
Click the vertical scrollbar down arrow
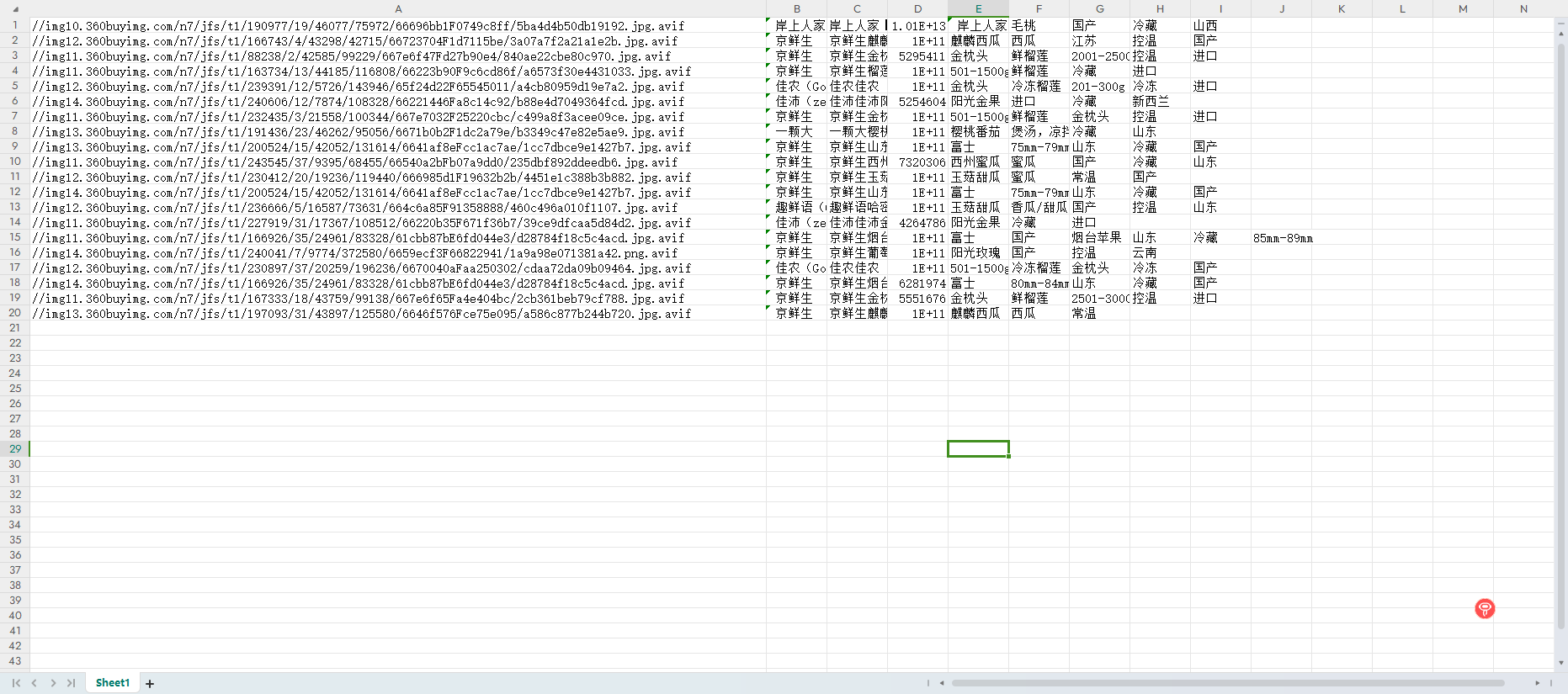click(1561, 663)
